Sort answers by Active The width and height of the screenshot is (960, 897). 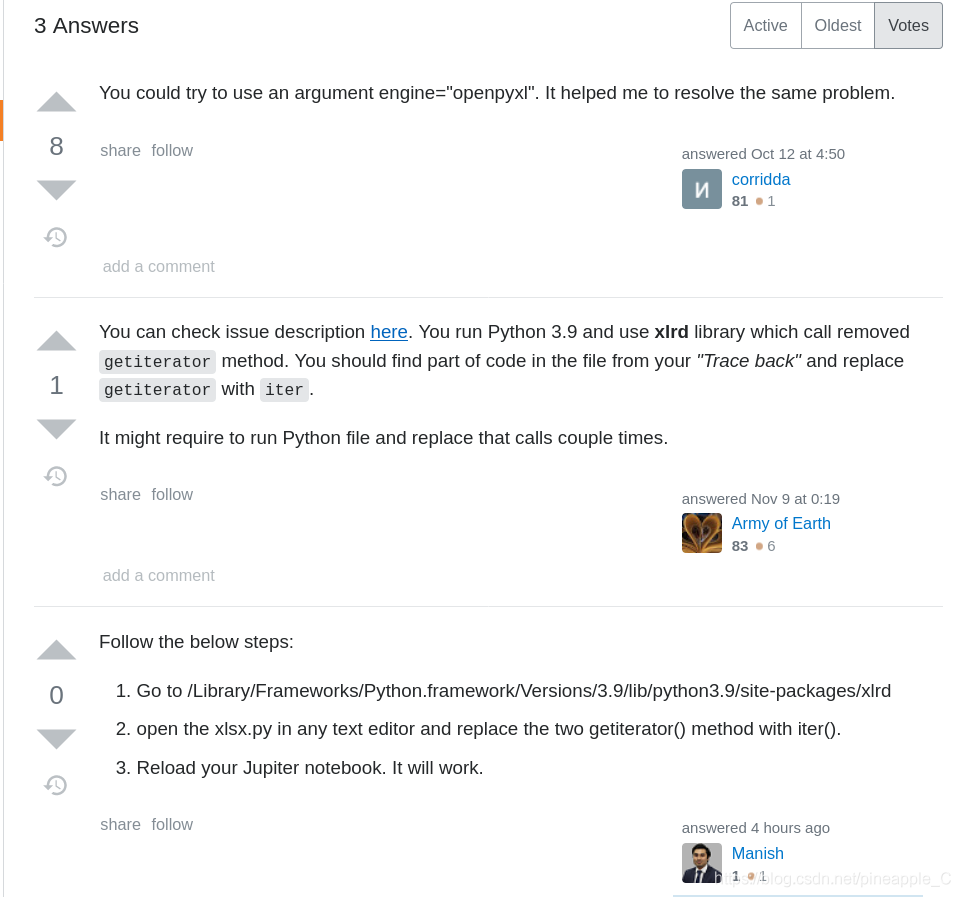[765, 25]
